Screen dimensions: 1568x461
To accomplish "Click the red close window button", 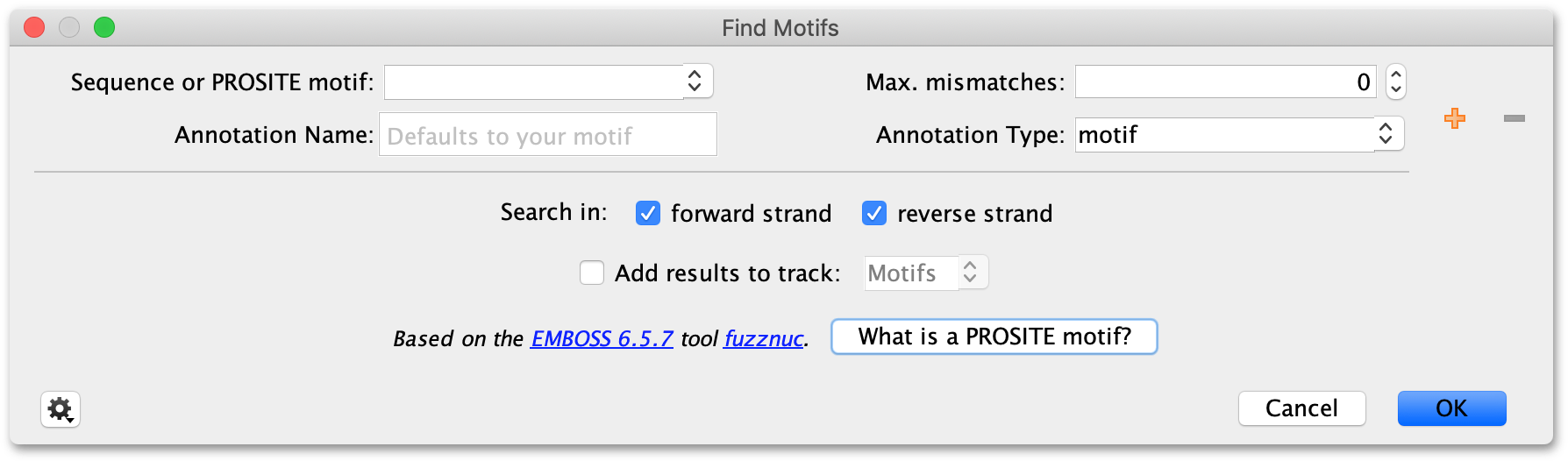I will tap(34, 28).
